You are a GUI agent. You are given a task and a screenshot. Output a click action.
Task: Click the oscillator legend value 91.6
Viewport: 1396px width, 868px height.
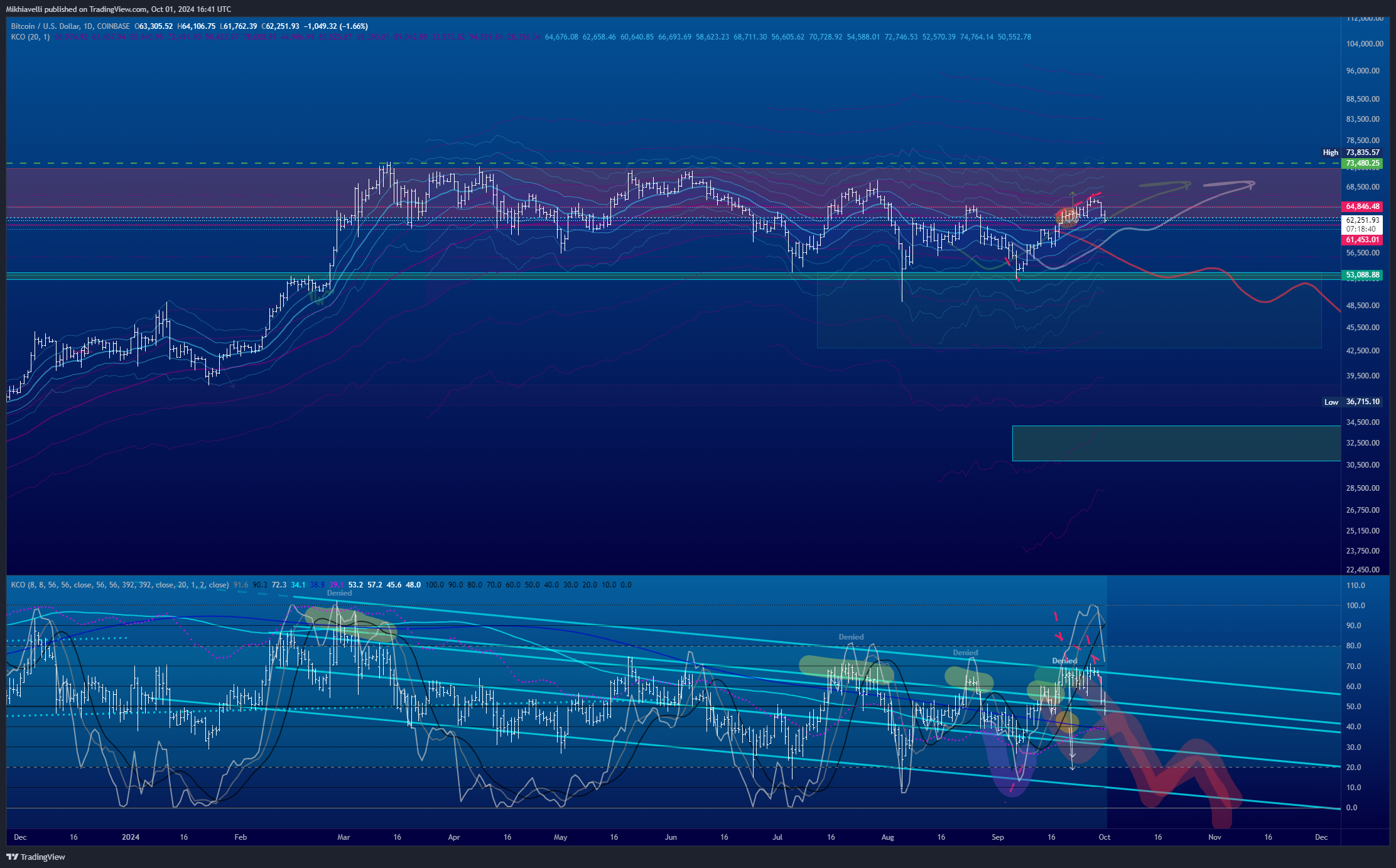pyautogui.click(x=241, y=585)
